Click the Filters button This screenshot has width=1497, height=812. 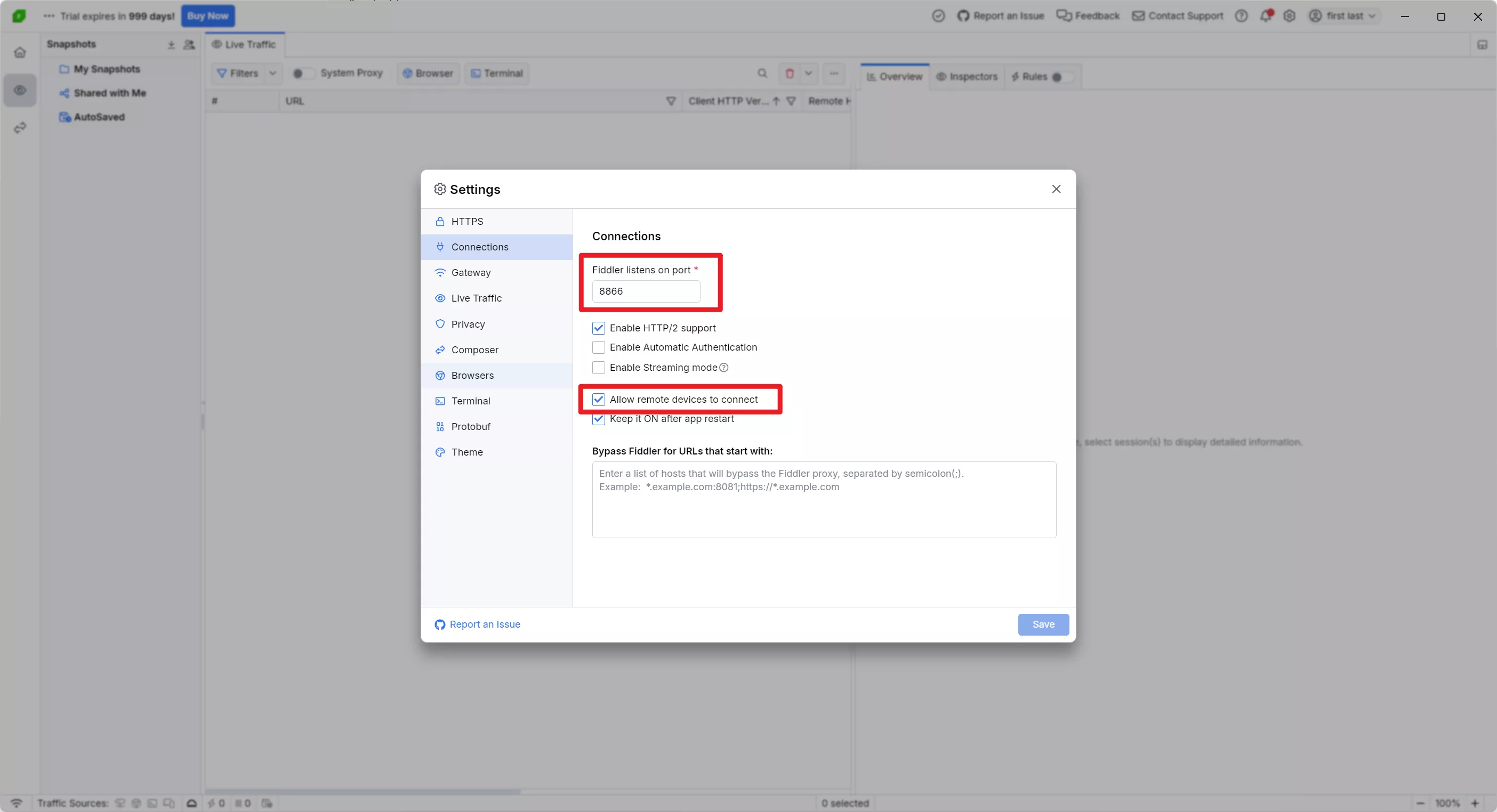[x=238, y=73]
